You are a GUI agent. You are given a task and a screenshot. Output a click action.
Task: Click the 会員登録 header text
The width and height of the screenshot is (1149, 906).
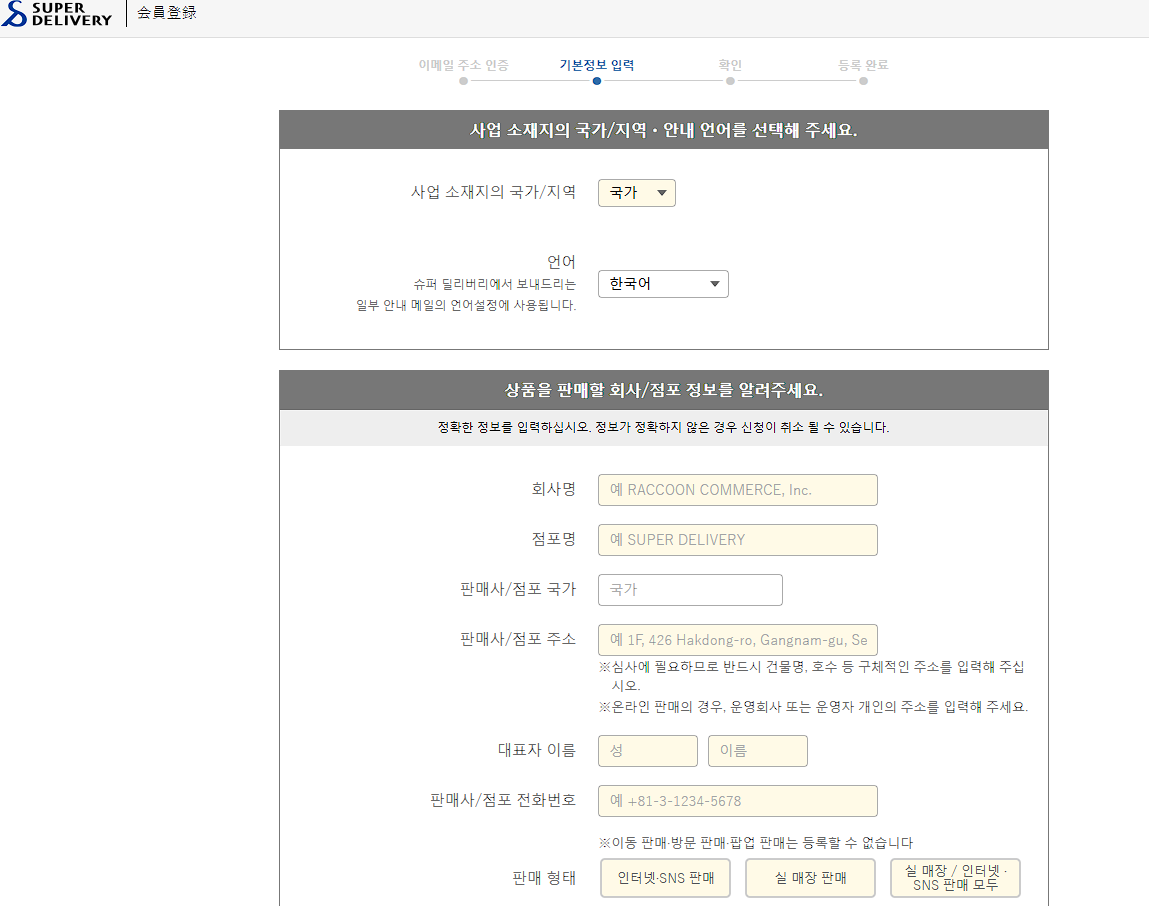point(167,12)
